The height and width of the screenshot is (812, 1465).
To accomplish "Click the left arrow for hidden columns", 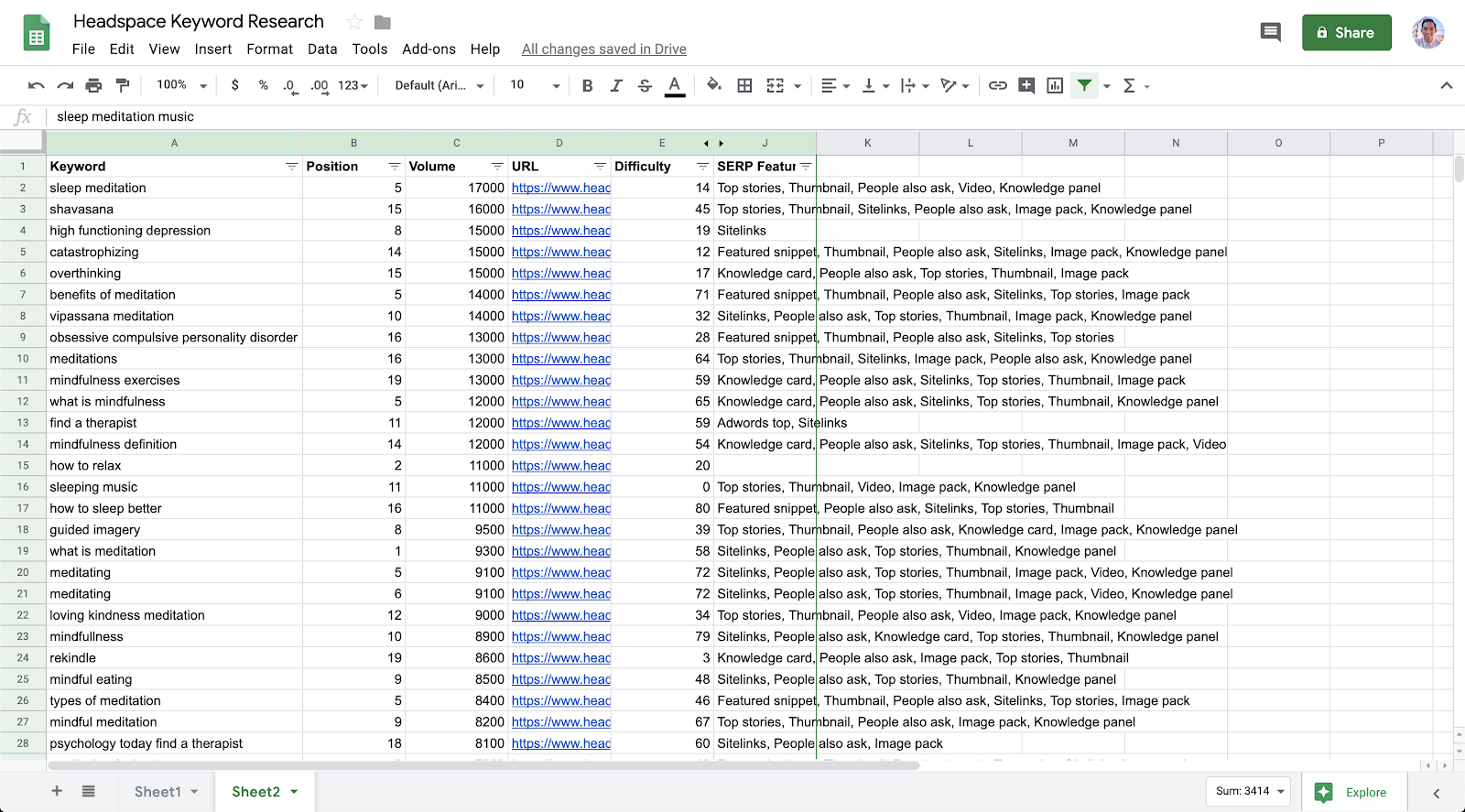I will [706, 143].
